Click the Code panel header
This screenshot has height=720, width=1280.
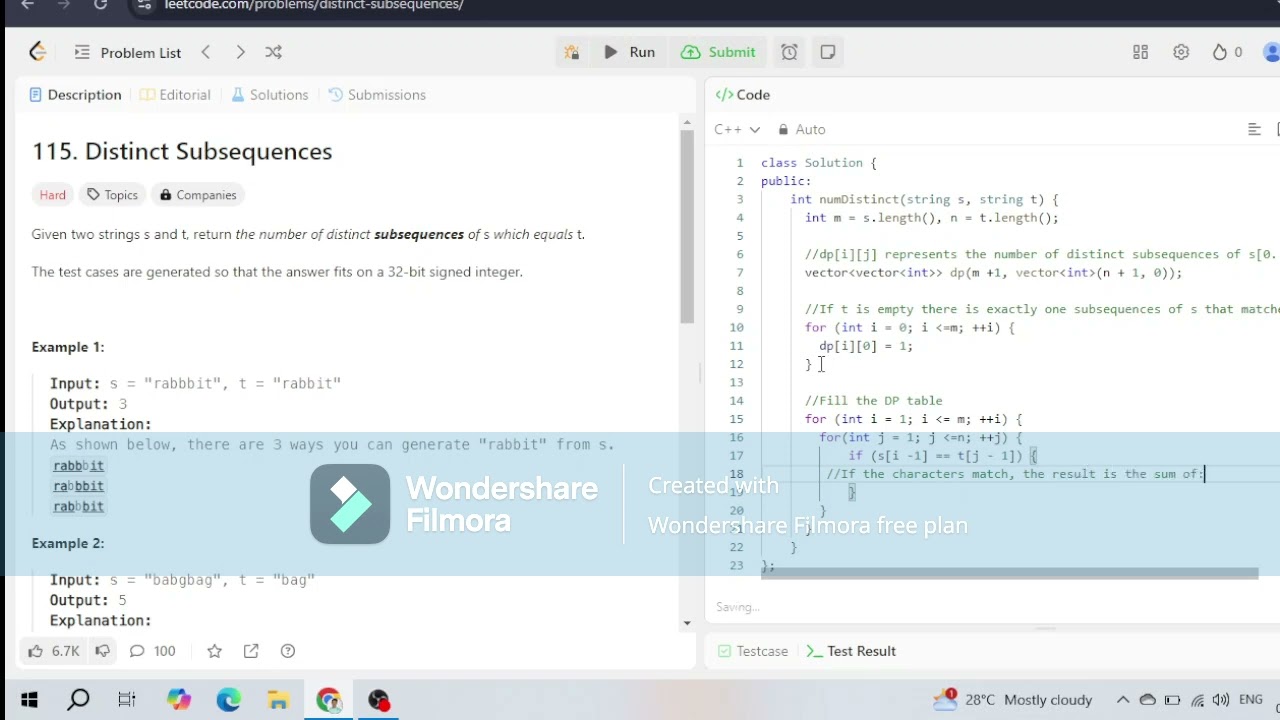[743, 95]
